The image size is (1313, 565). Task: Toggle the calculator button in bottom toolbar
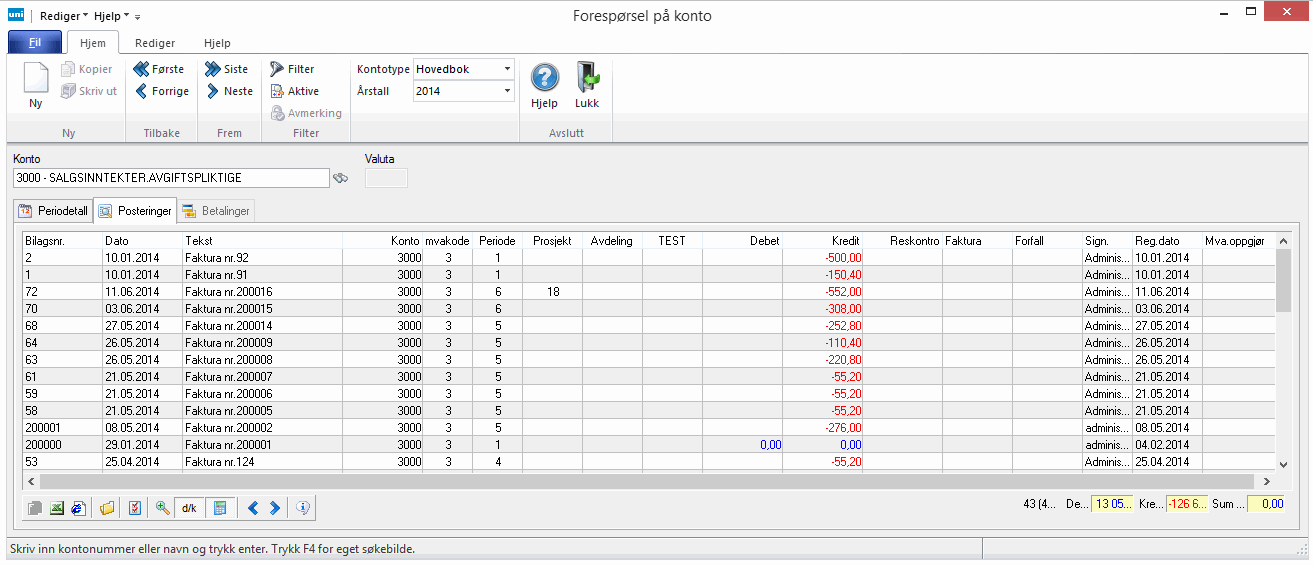pyautogui.click(x=220, y=508)
